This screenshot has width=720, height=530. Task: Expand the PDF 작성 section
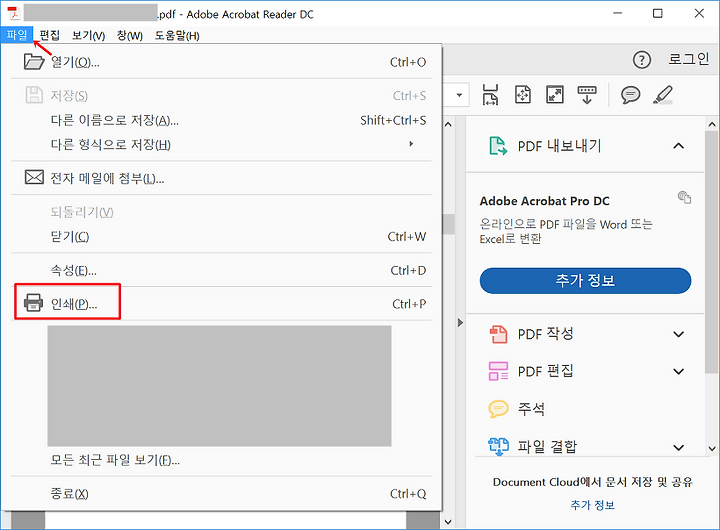coord(679,334)
